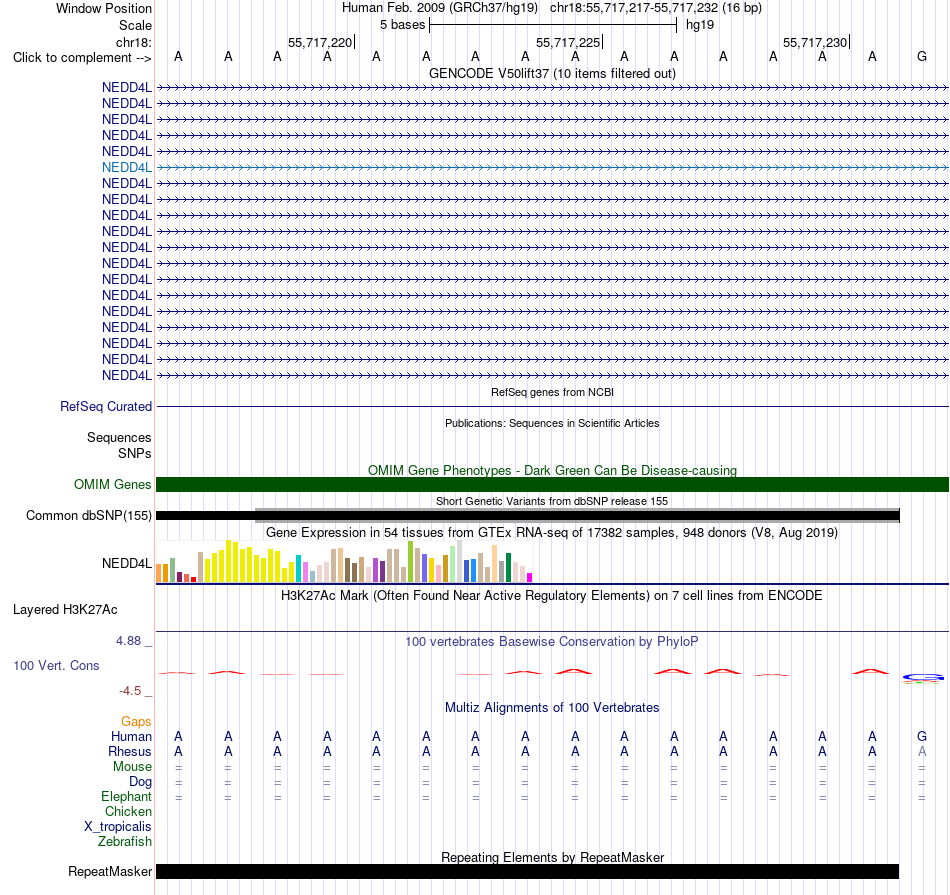
Task: Click the 'RefSeq genes from NCBI' track title
Action: 552,392
